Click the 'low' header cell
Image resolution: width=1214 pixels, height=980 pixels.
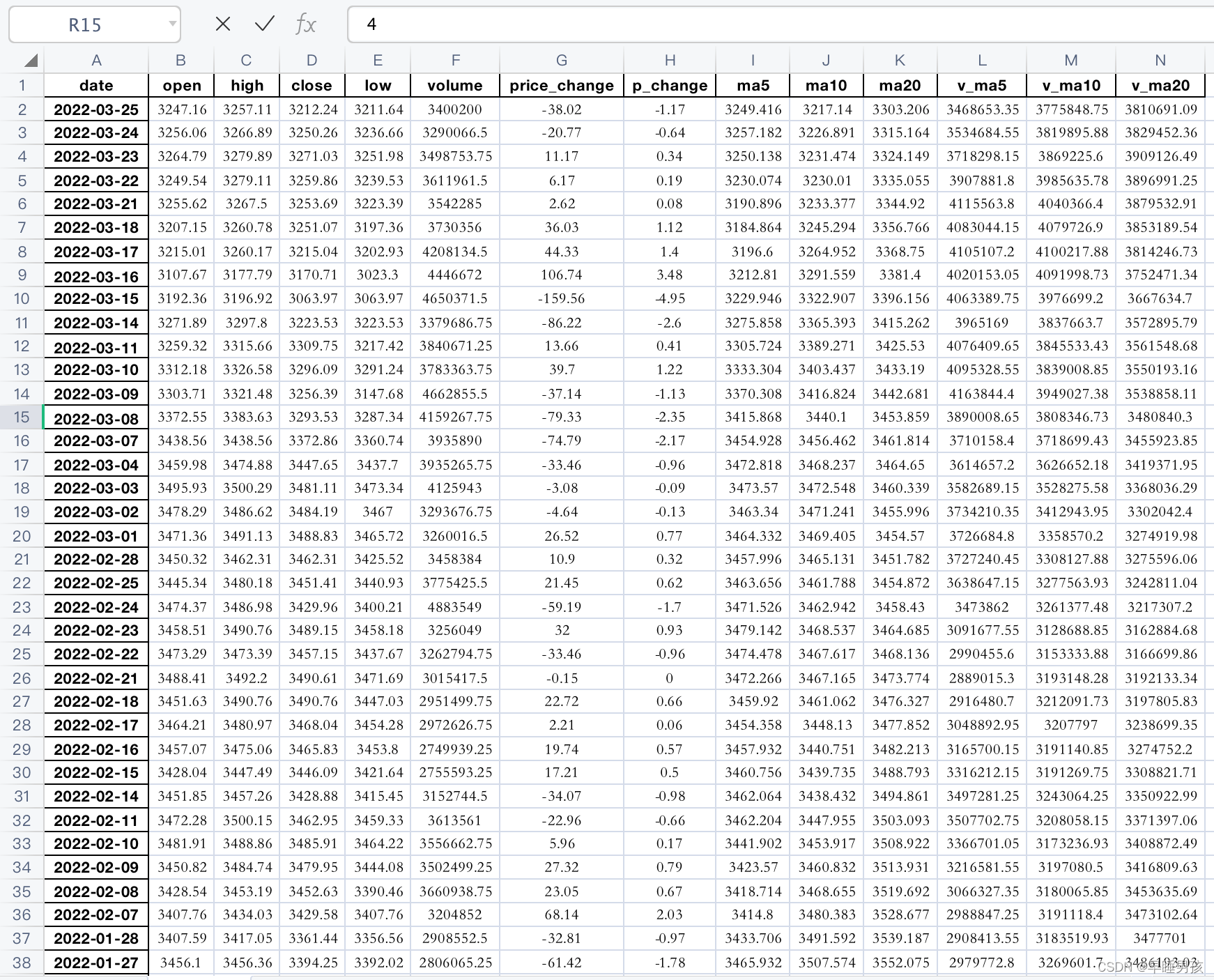coord(378,85)
